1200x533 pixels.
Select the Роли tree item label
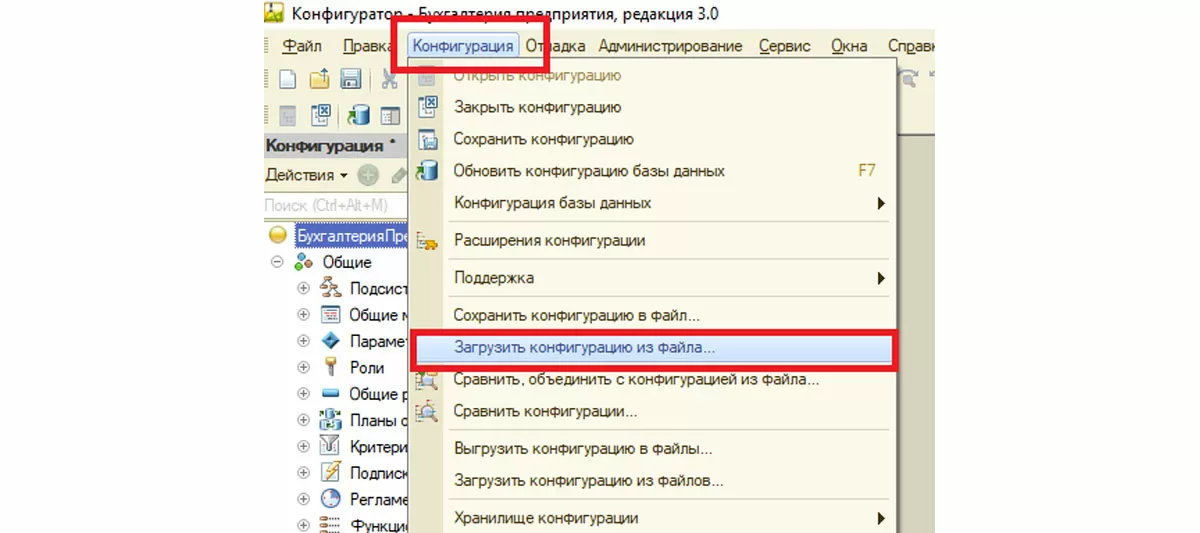[367, 367]
